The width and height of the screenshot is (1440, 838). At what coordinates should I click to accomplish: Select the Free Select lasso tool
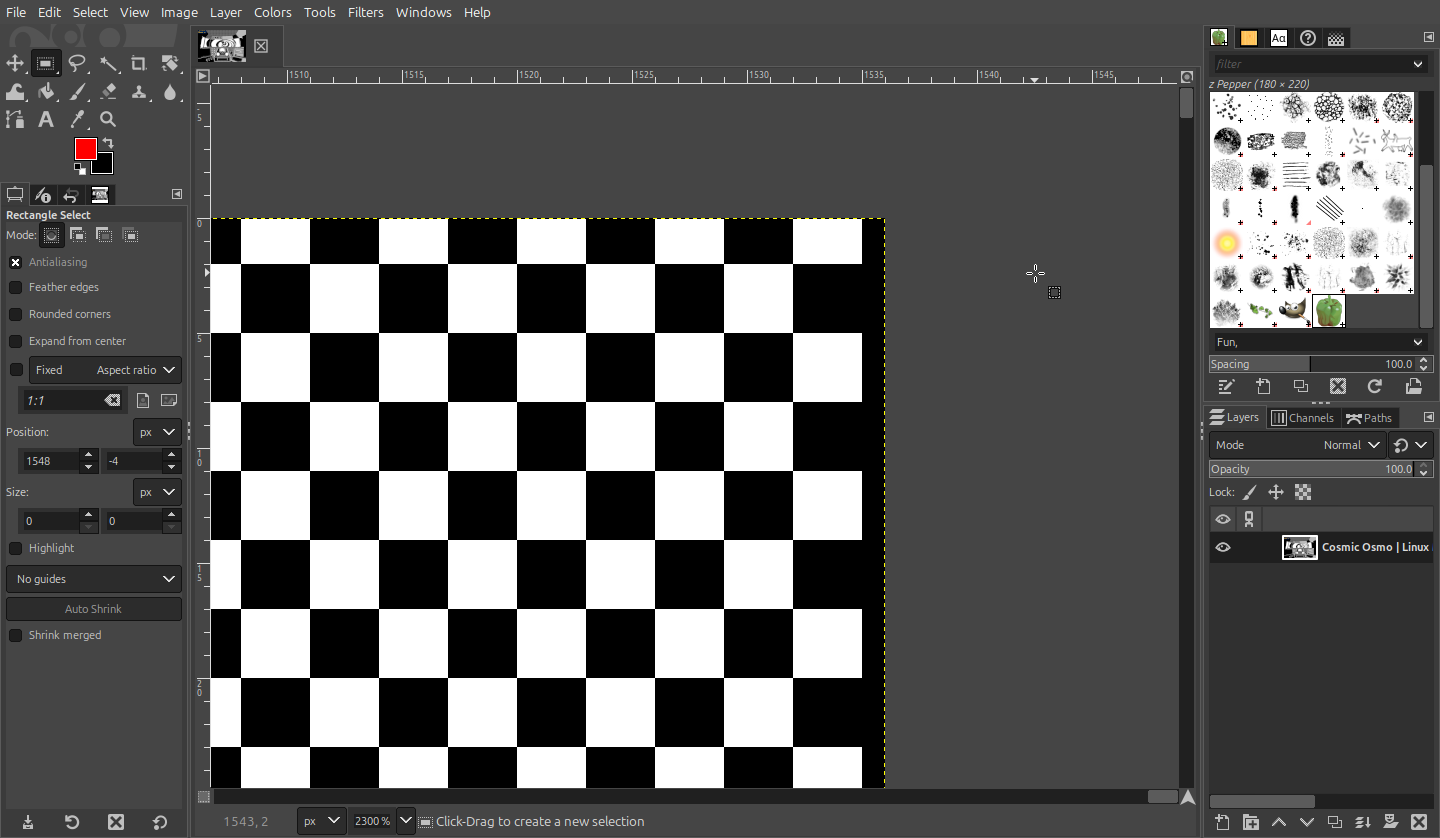[77, 64]
